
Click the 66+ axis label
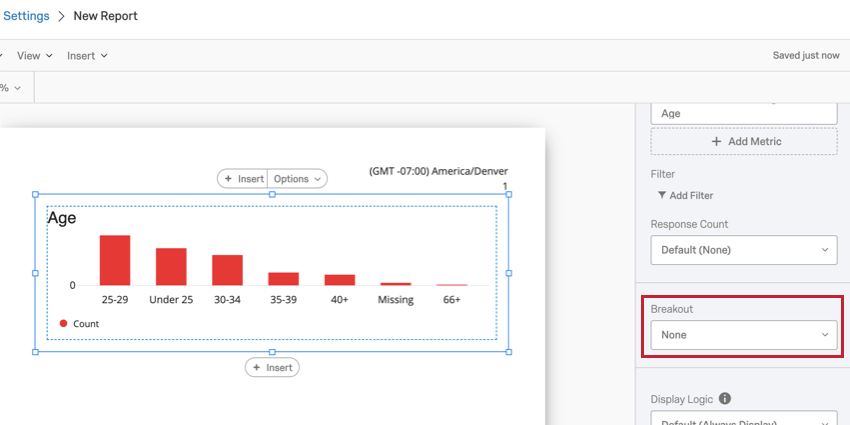pyautogui.click(x=452, y=300)
